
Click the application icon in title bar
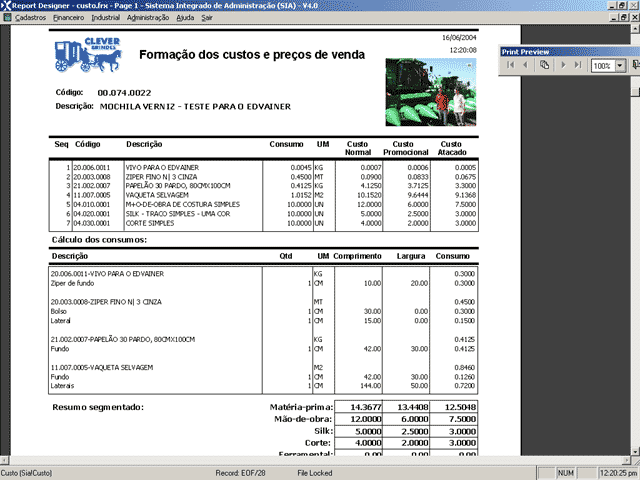point(6,5)
